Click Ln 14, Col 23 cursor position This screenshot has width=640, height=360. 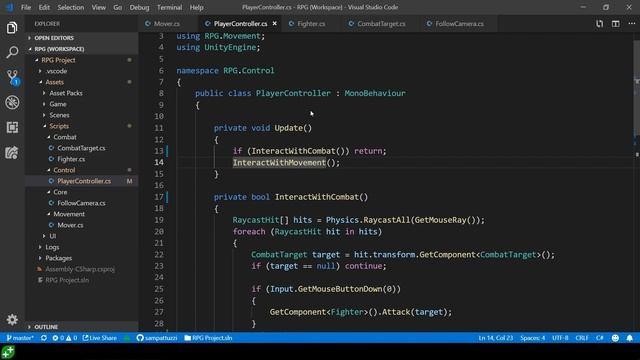[496, 338]
